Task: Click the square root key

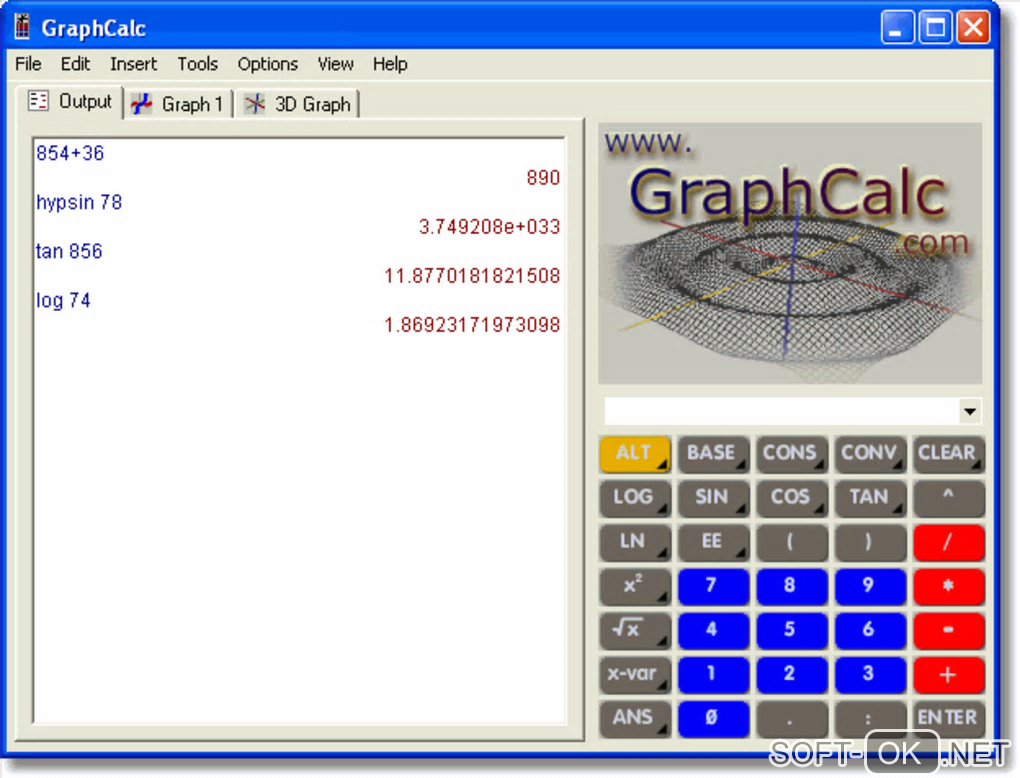Action: (x=635, y=630)
